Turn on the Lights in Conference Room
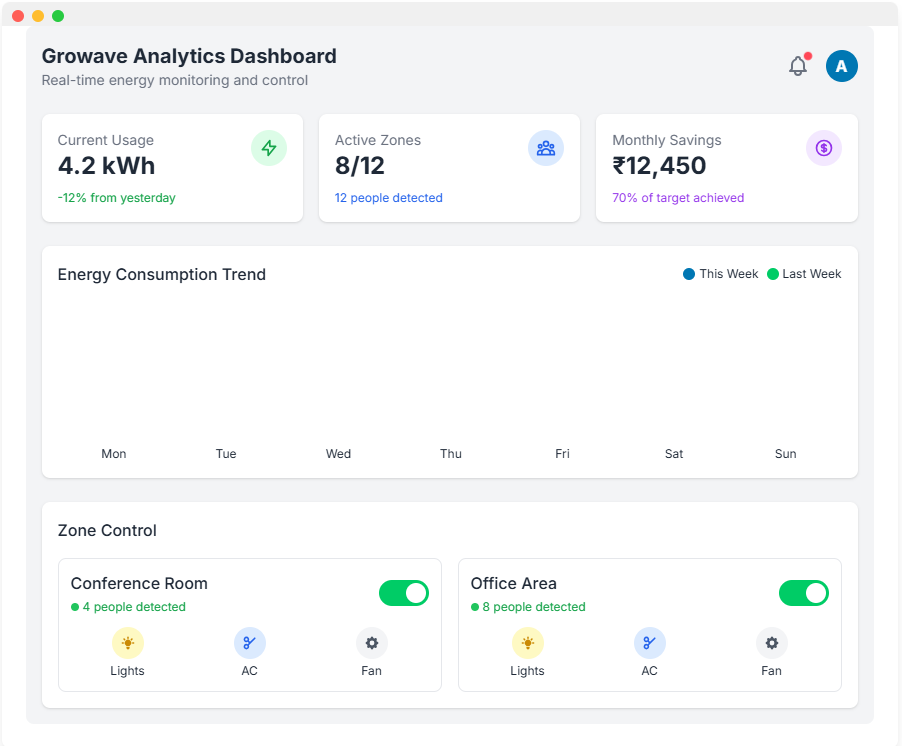The image size is (902, 746). [127, 643]
